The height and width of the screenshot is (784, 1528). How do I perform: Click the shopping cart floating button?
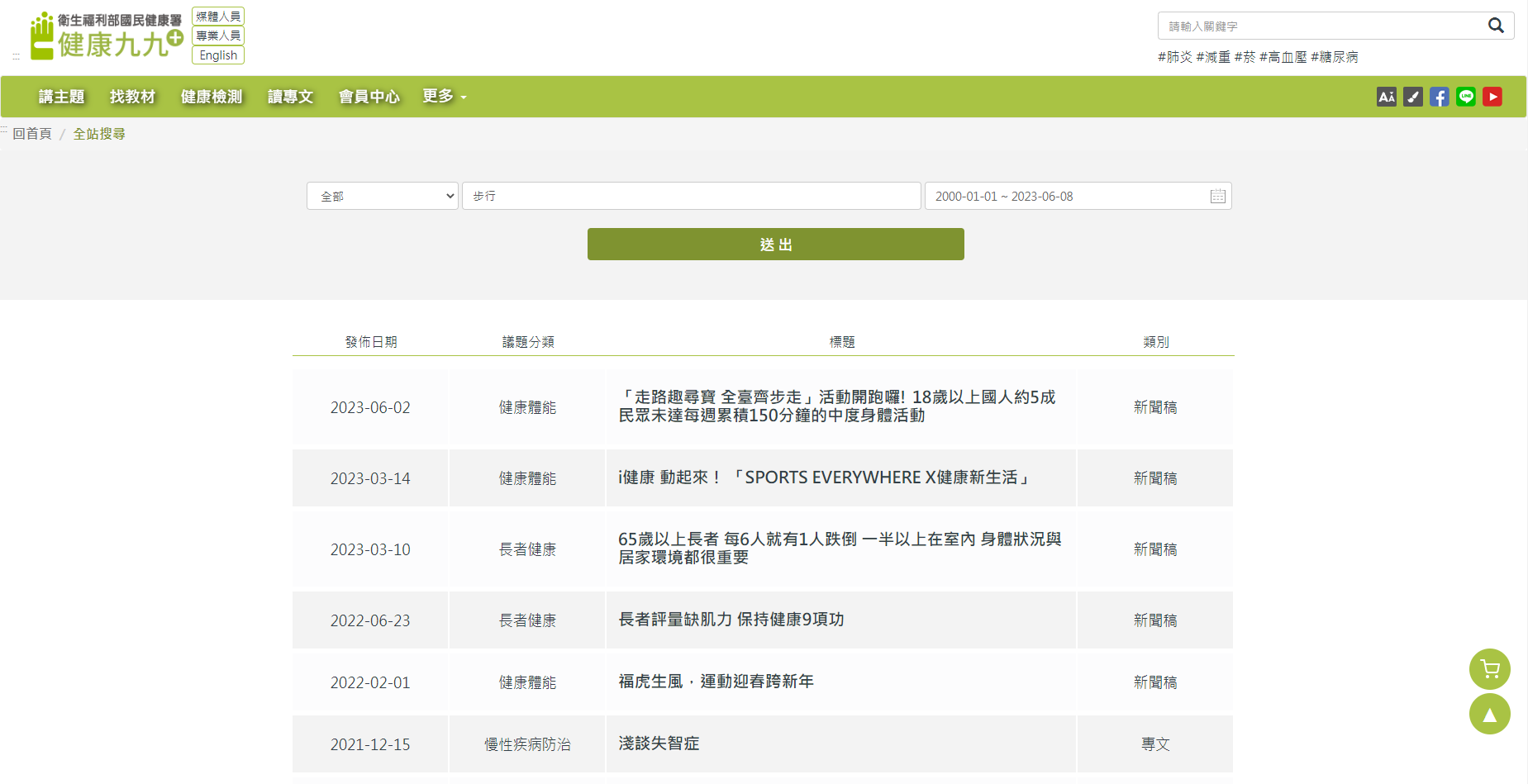1490,669
